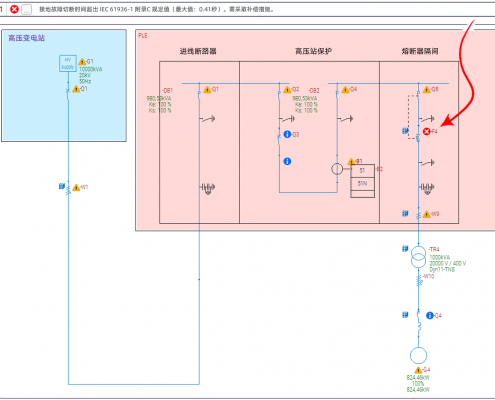This screenshot has width=495, height=400.
Task: Click the warning icon next to Q8 switch
Action: [426, 90]
